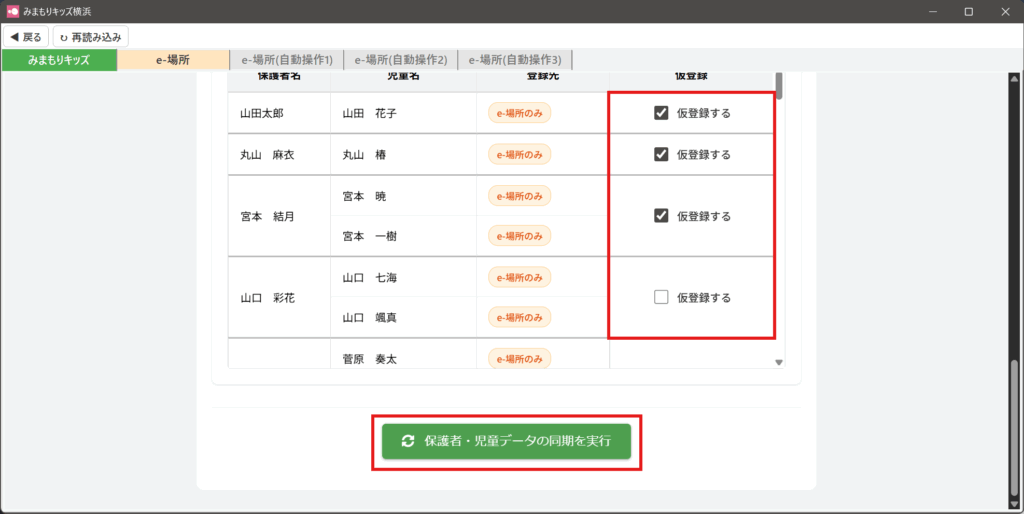Switch to the みまもりキッズ tab
This screenshot has width=1024, height=514.
[60, 60]
